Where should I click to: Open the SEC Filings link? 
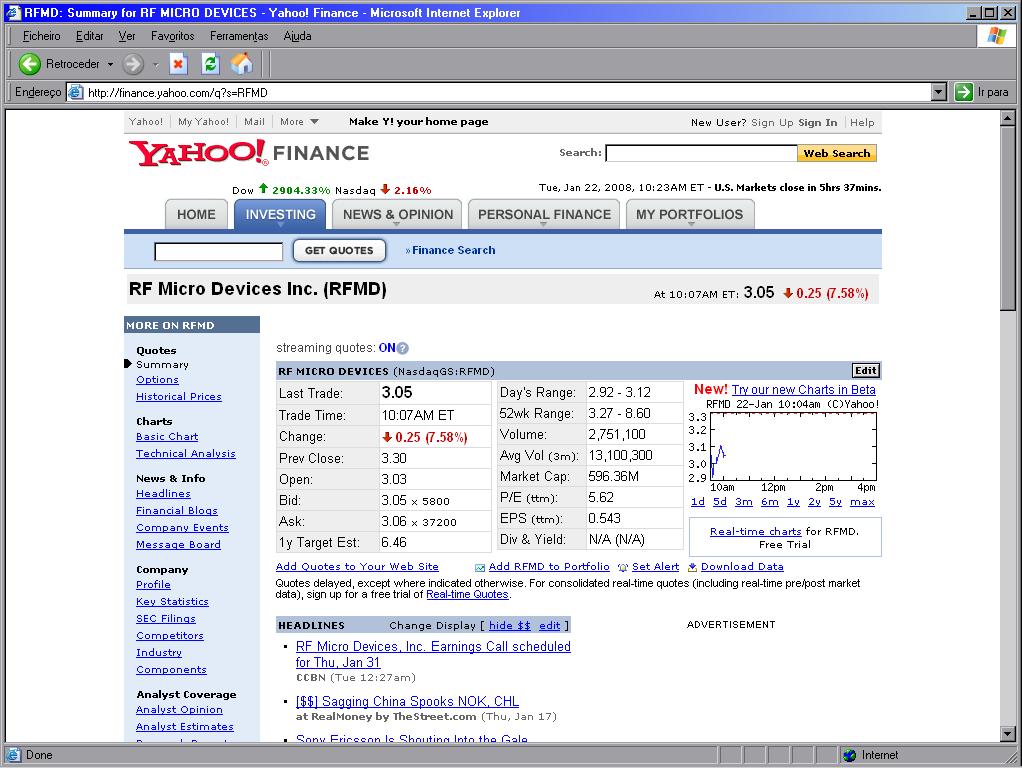166,619
